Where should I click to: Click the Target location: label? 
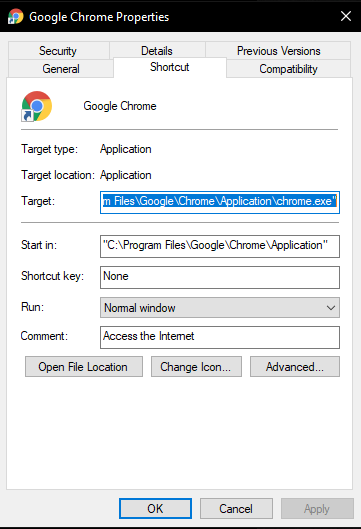(x=58, y=175)
